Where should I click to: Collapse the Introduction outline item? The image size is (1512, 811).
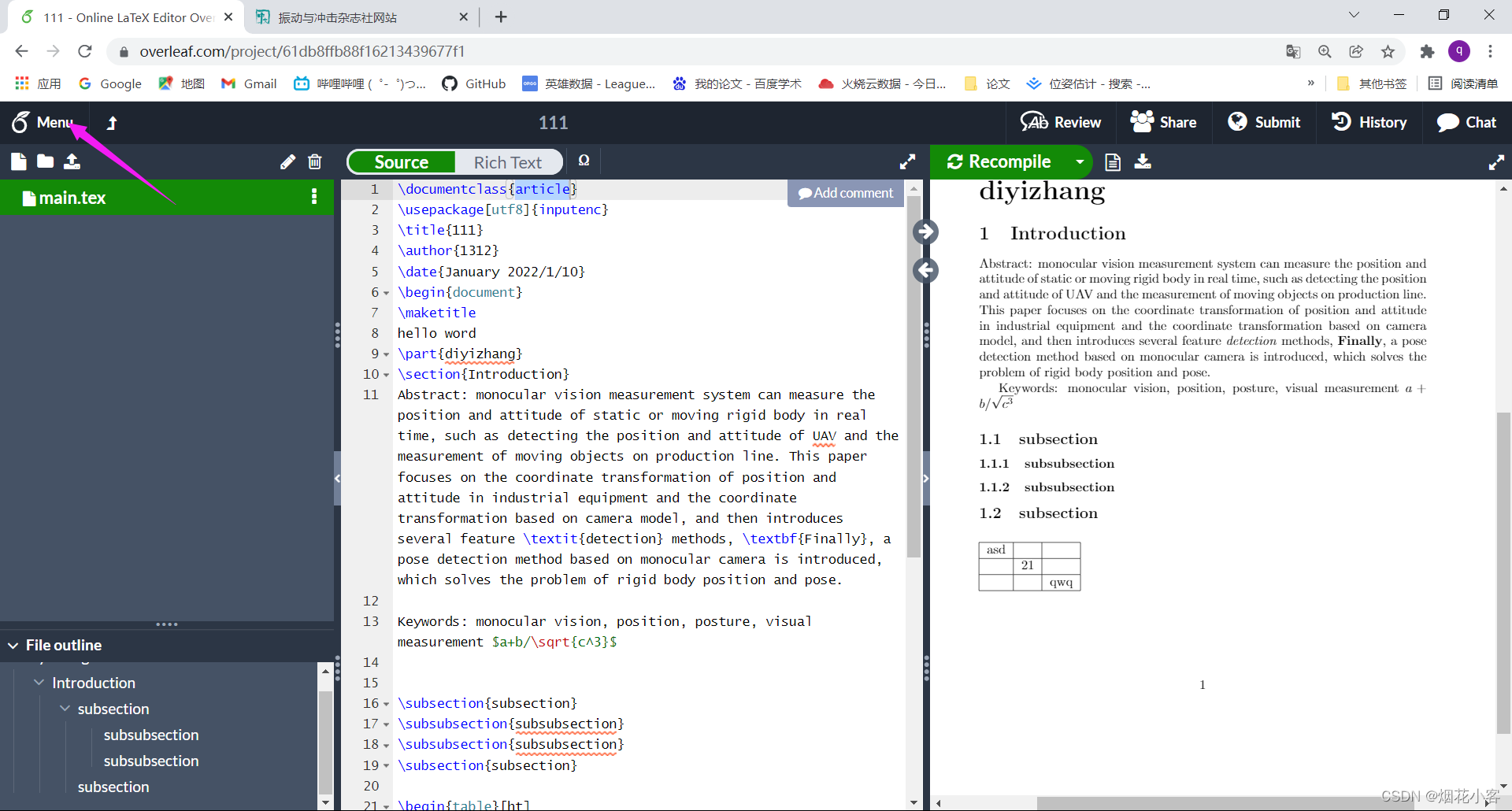(x=39, y=682)
